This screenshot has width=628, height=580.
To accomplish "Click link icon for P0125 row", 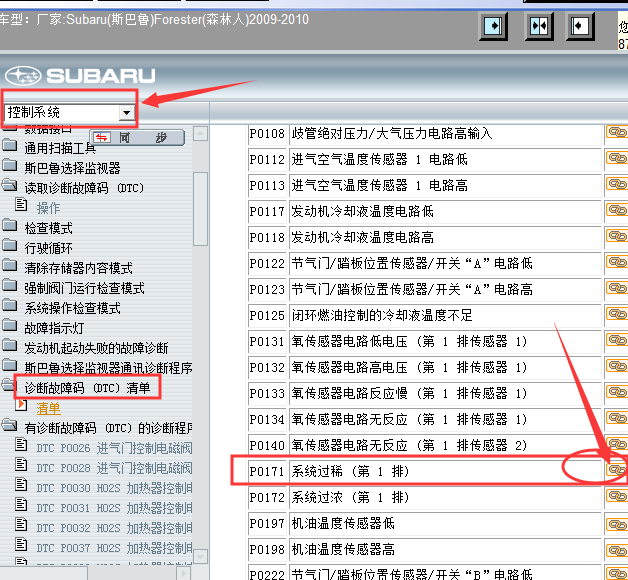I will point(617,314).
